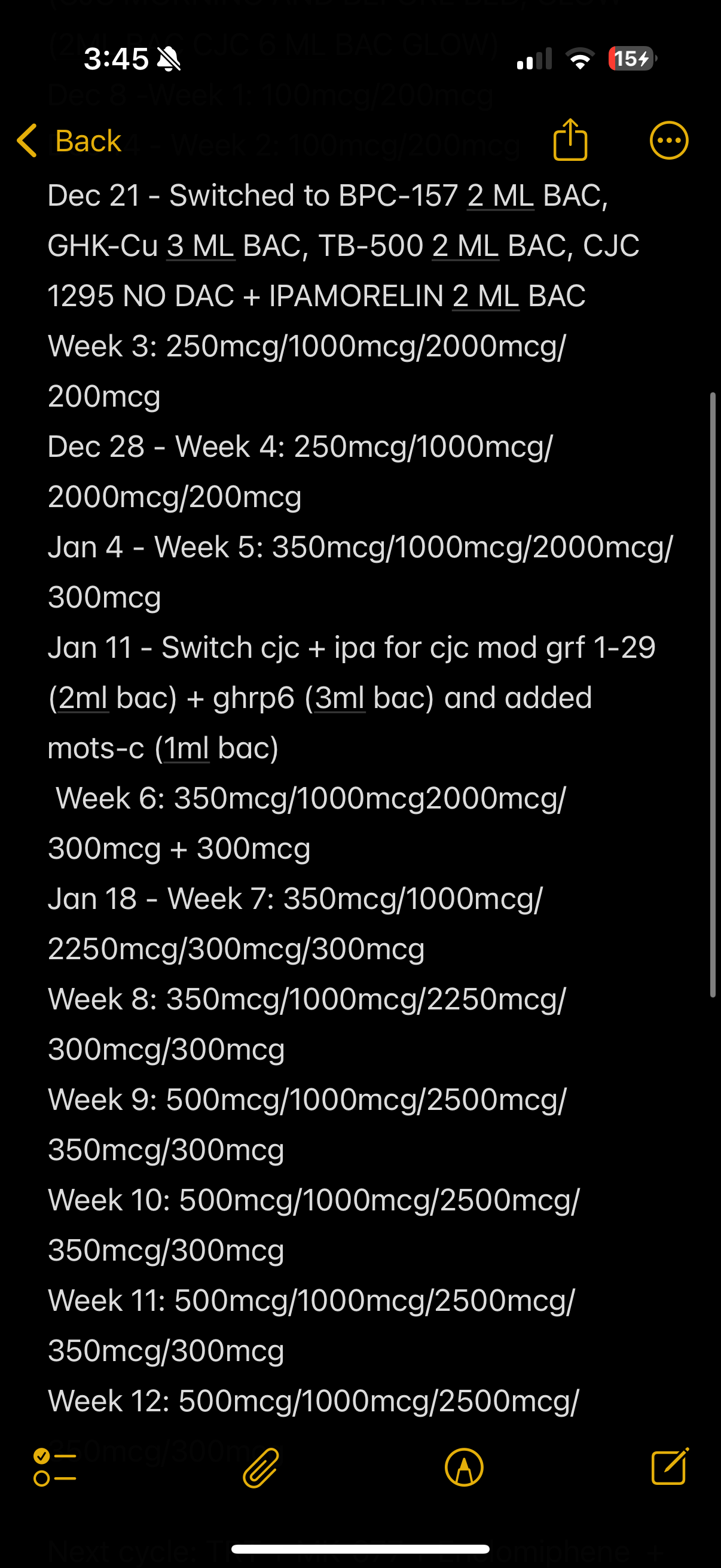Screen dimensions: 721x1568
Task: Tap the underlined '3 ML' after GHK-Cu
Action: 201,246
